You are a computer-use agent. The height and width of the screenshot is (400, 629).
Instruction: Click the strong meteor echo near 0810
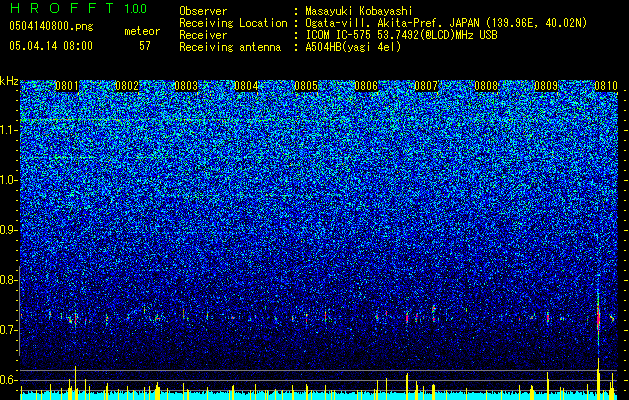tap(598, 315)
